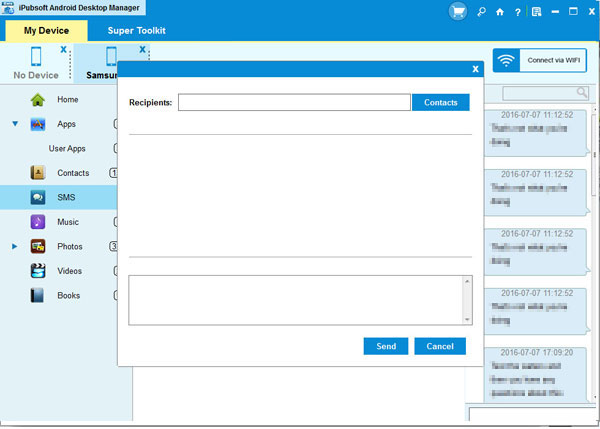The width and height of the screenshot is (600, 429).
Task: Select Contacts in the sidebar
Action: click(x=72, y=173)
